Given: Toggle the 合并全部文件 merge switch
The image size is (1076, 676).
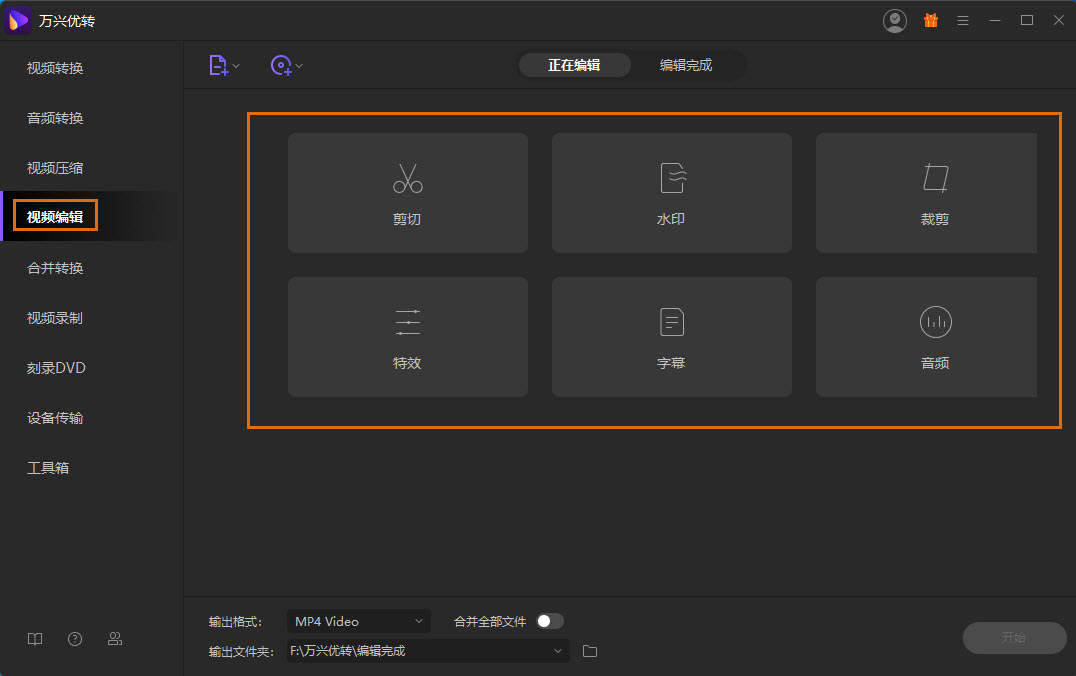Looking at the screenshot, I should coord(549,621).
